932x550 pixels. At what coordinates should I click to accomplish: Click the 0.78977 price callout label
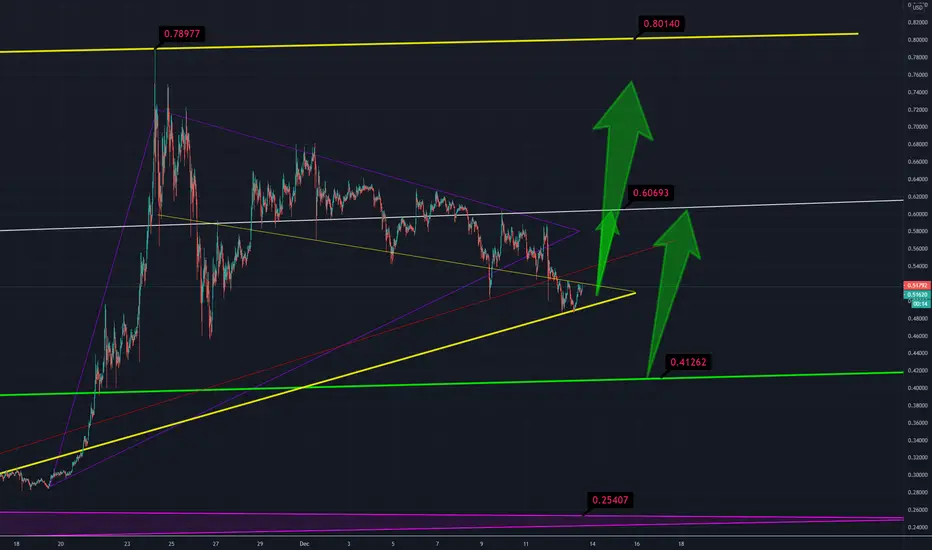point(182,34)
